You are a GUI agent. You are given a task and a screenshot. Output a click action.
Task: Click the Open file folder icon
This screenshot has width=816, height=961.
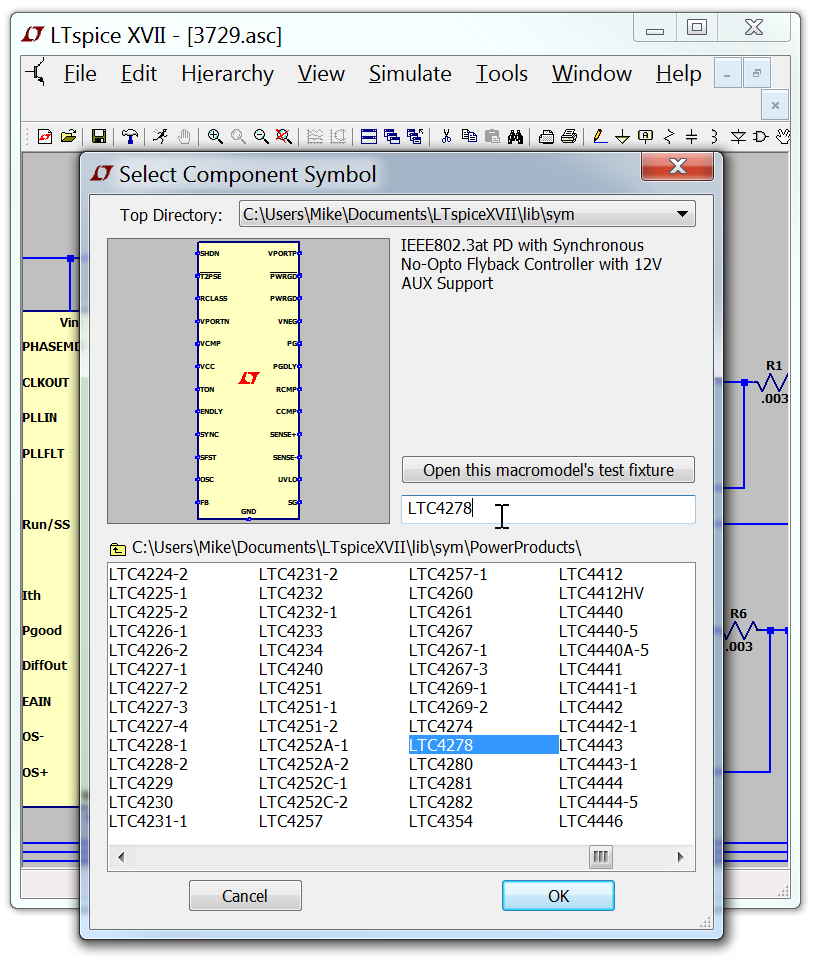pos(68,136)
